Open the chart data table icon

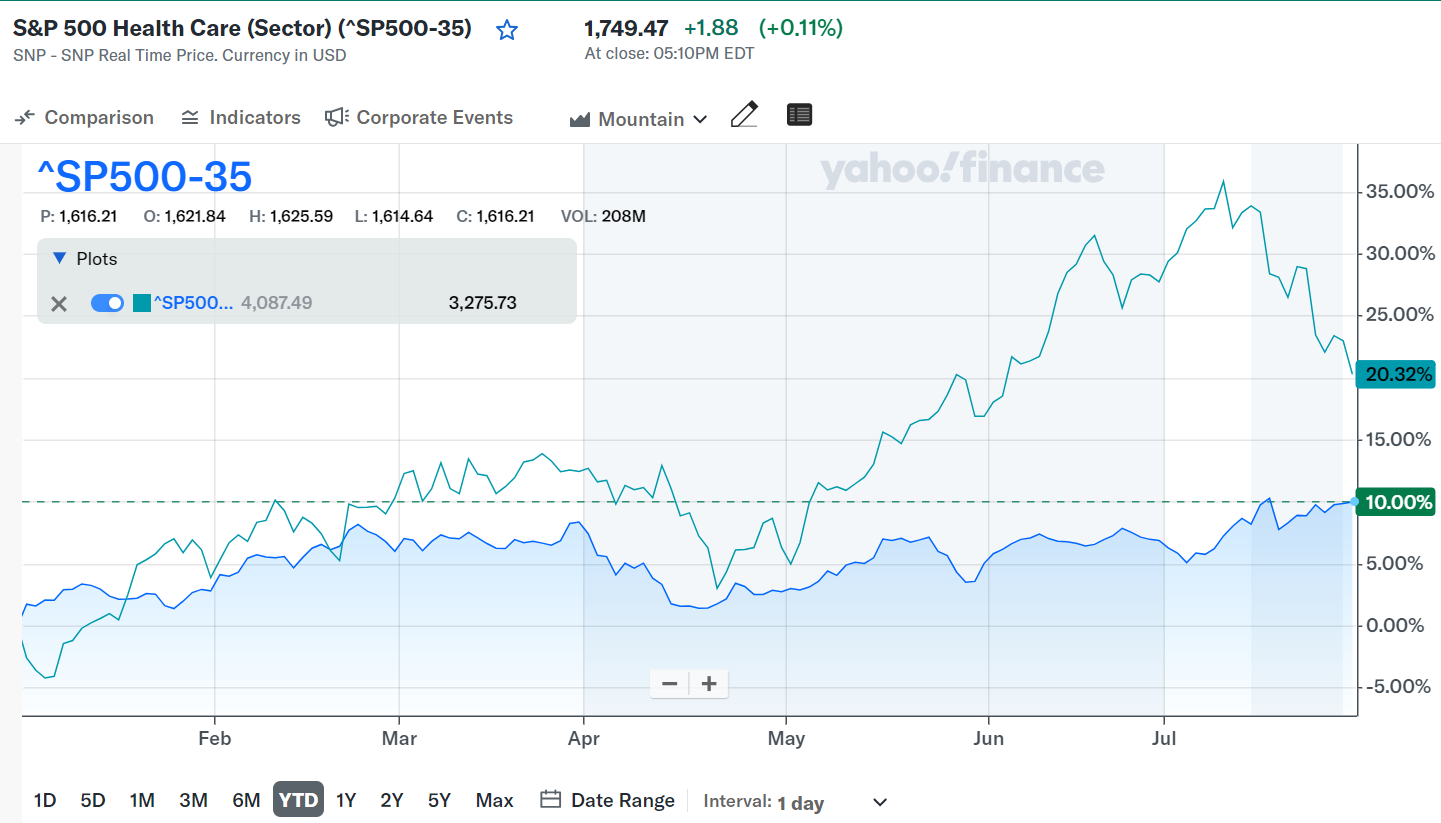pos(799,115)
